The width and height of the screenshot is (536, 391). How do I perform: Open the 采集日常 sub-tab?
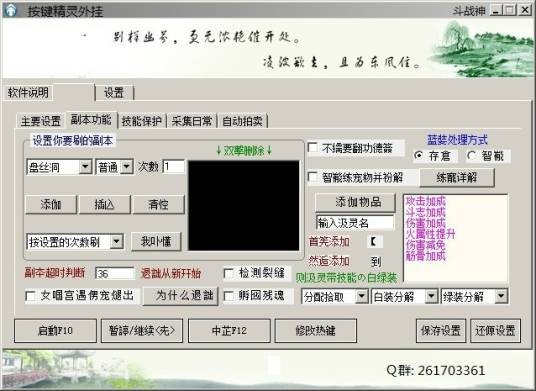tap(192, 121)
